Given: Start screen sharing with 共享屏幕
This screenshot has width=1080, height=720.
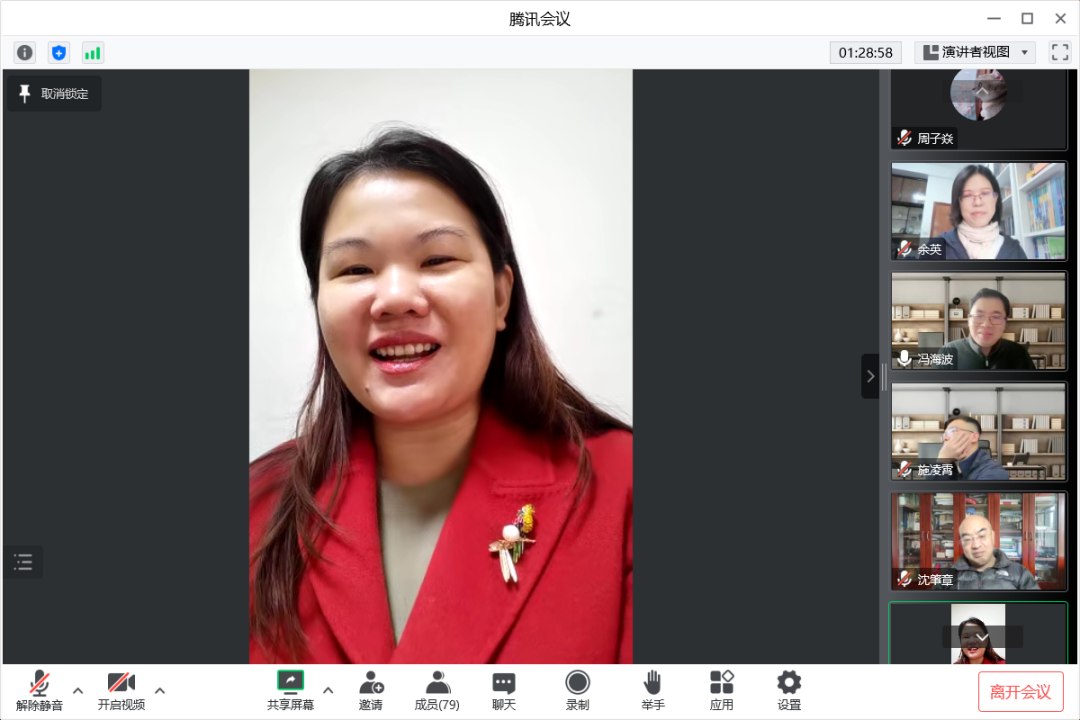Looking at the screenshot, I should click(290, 690).
